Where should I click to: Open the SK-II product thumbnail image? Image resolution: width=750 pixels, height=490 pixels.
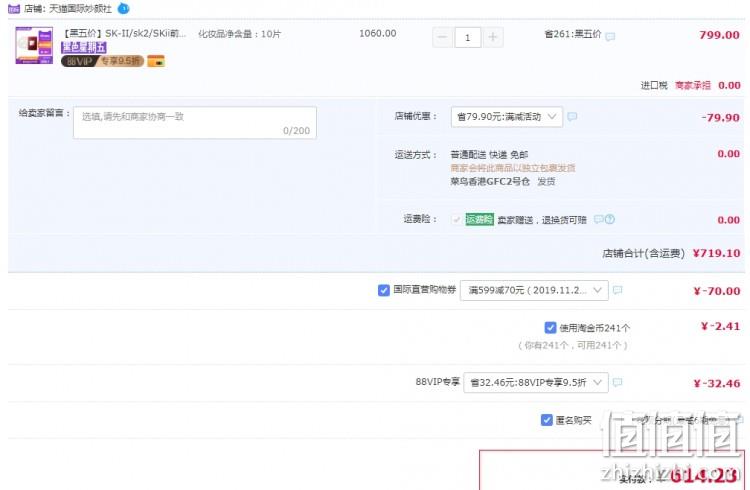(x=34, y=45)
